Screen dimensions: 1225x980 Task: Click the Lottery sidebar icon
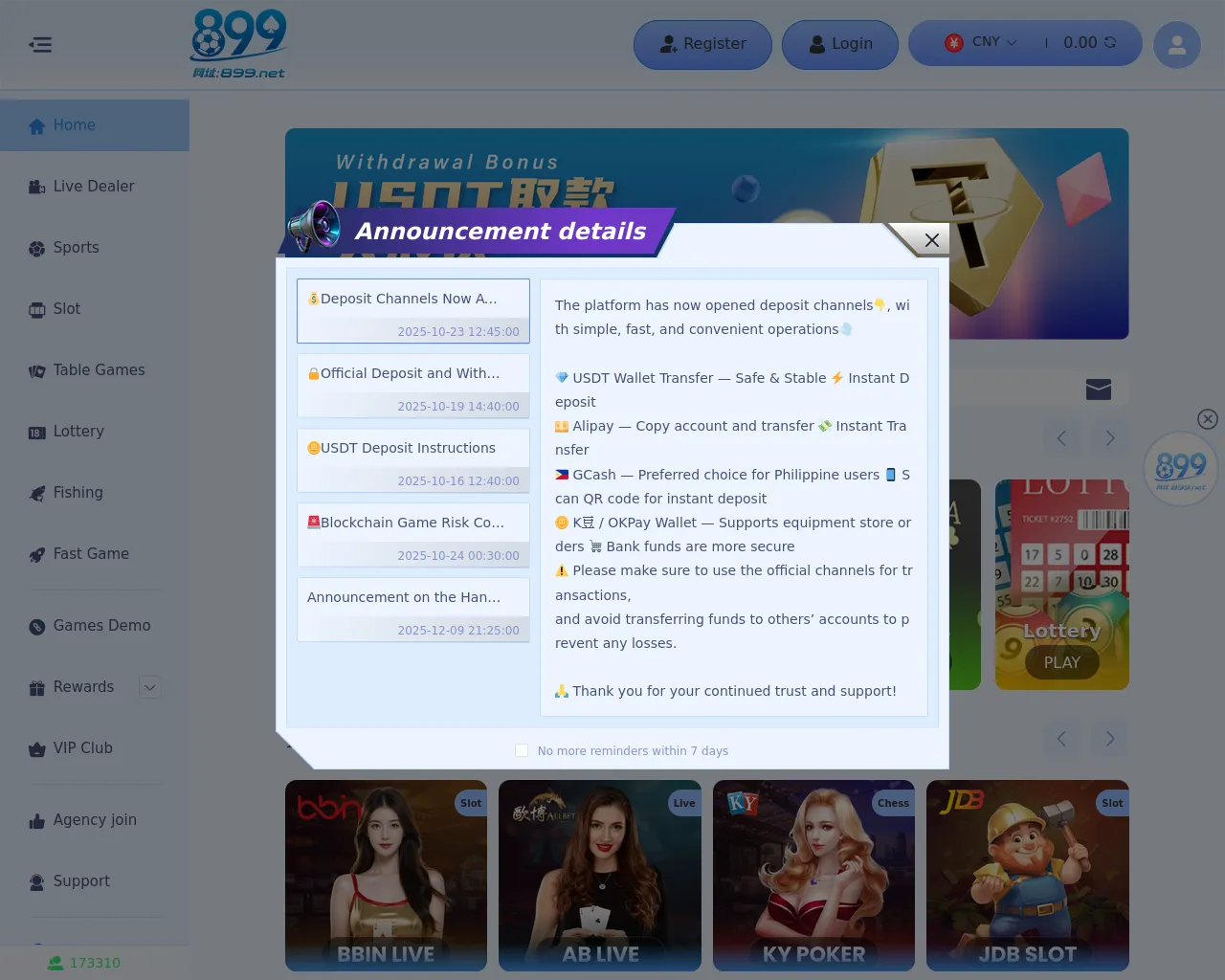(x=37, y=433)
